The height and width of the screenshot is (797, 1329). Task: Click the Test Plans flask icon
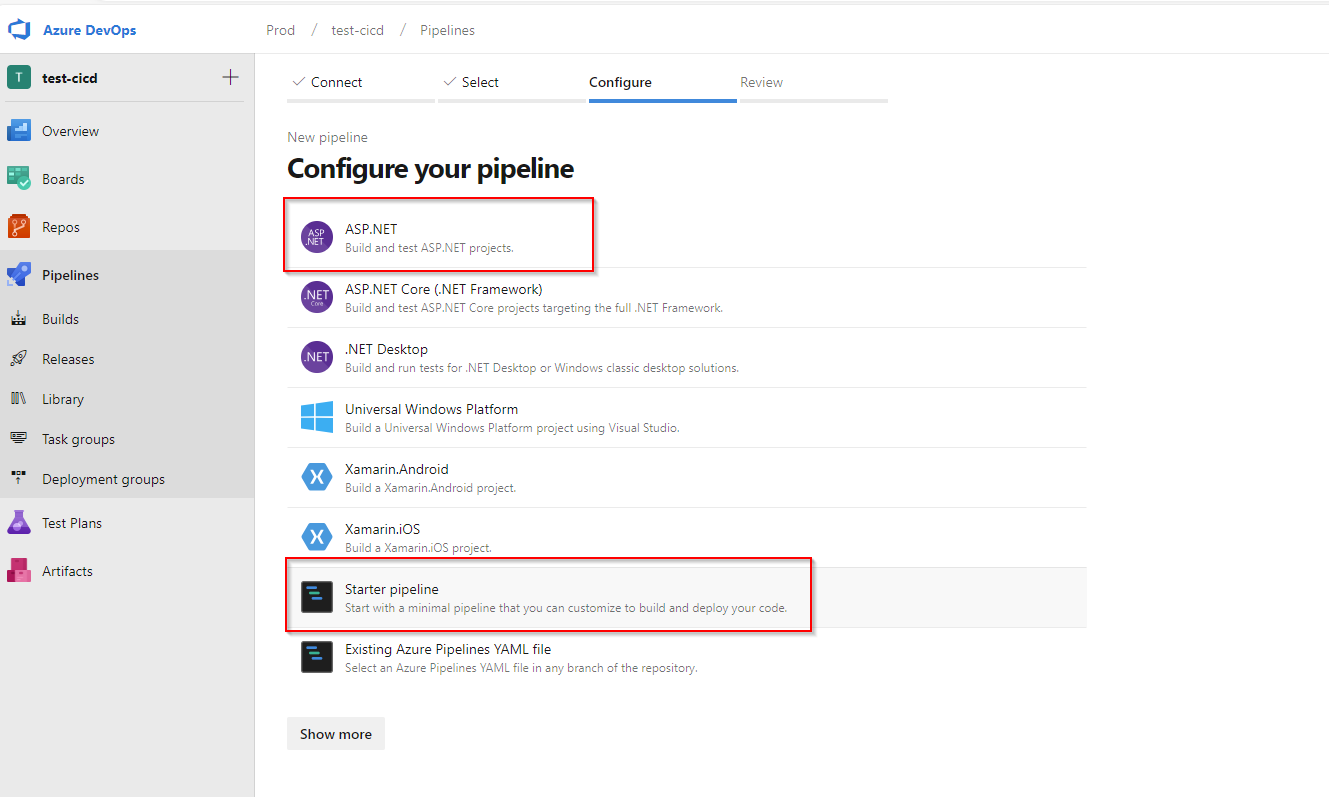pyautogui.click(x=20, y=523)
